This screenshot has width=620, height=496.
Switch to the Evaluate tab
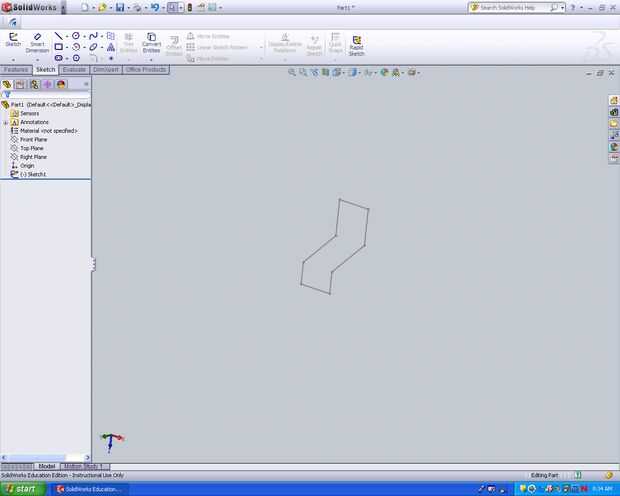[x=74, y=70]
